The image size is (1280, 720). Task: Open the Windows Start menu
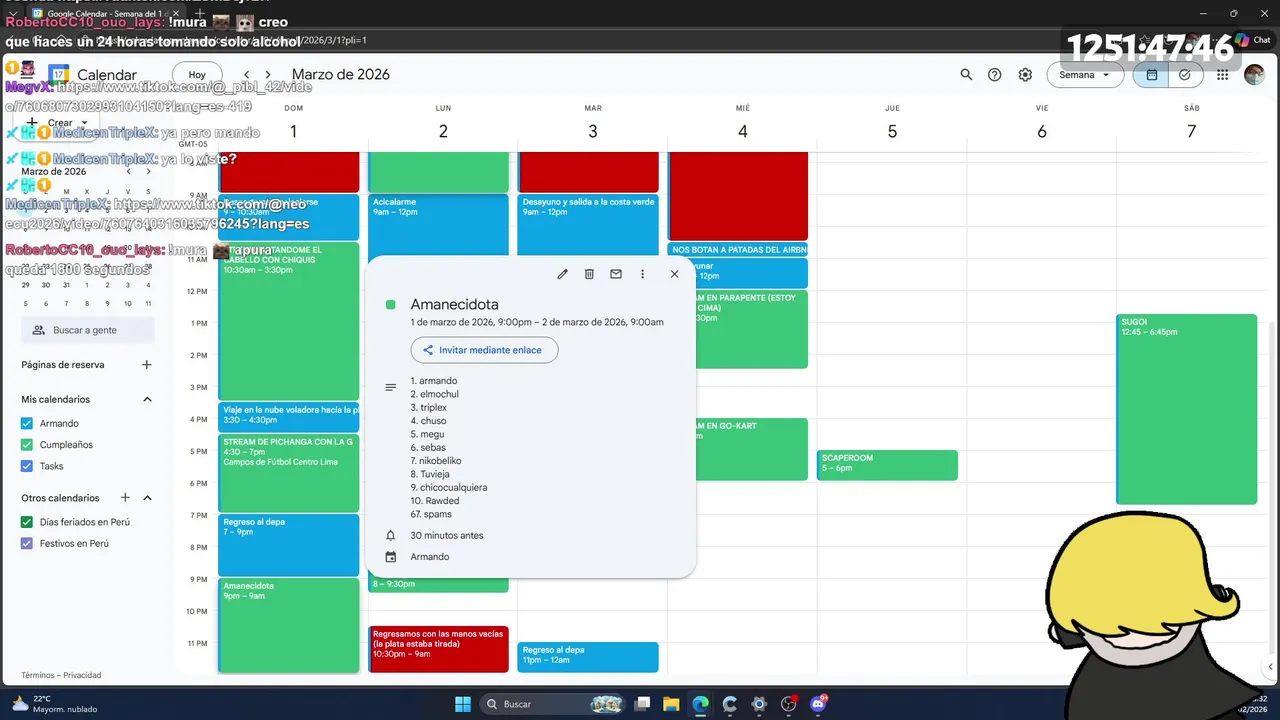click(x=463, y=704)
